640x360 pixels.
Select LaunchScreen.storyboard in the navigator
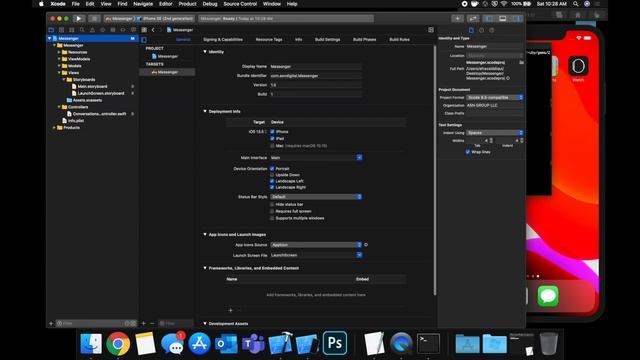101,93
